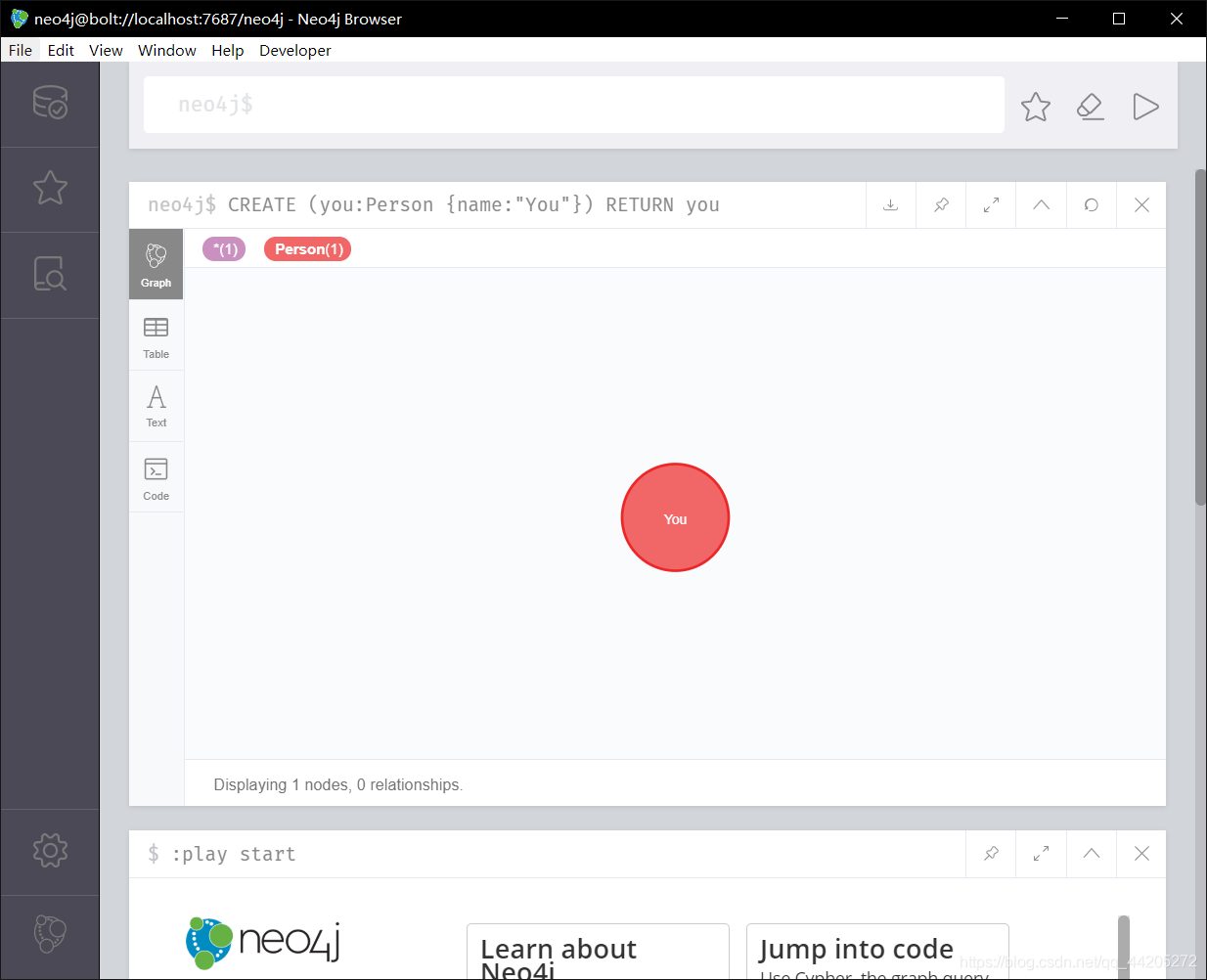Screen dimensions: 1207x980
Task: Close the CREATE query frame
Action: coord(1141,205)
